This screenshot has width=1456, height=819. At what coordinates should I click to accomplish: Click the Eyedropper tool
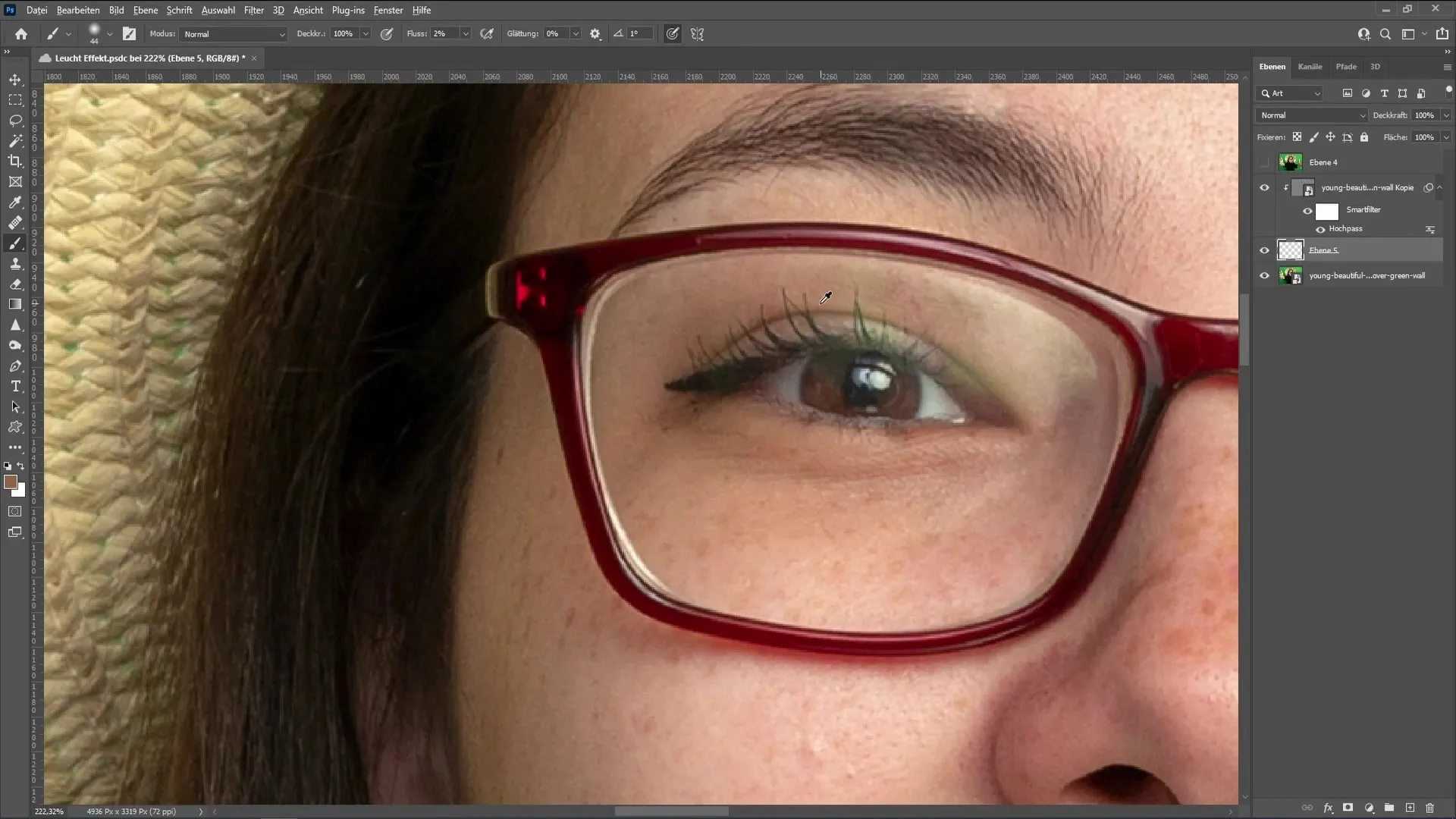(15, 201)
